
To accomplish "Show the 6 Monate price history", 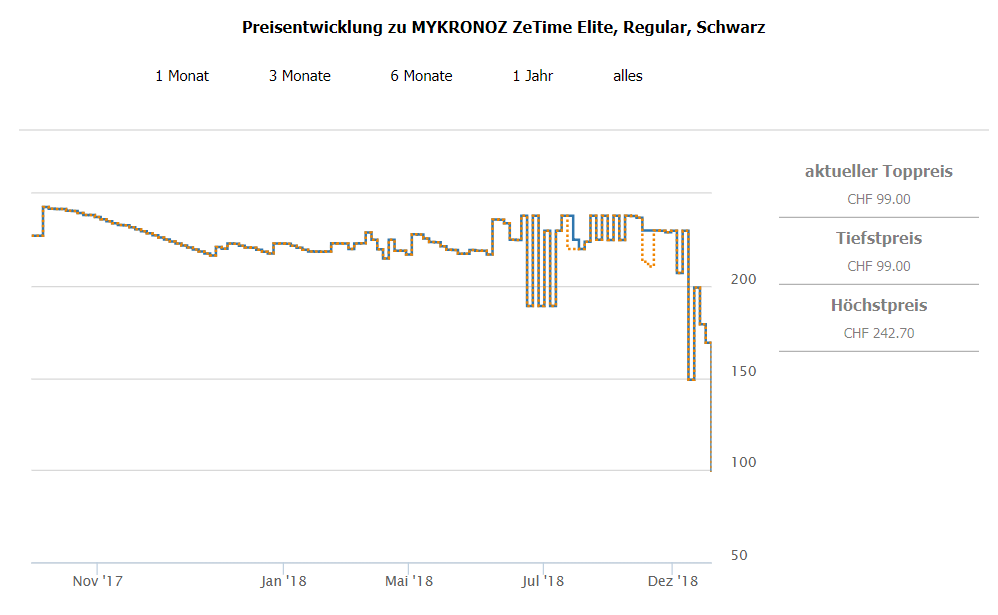I will point(421,76).
